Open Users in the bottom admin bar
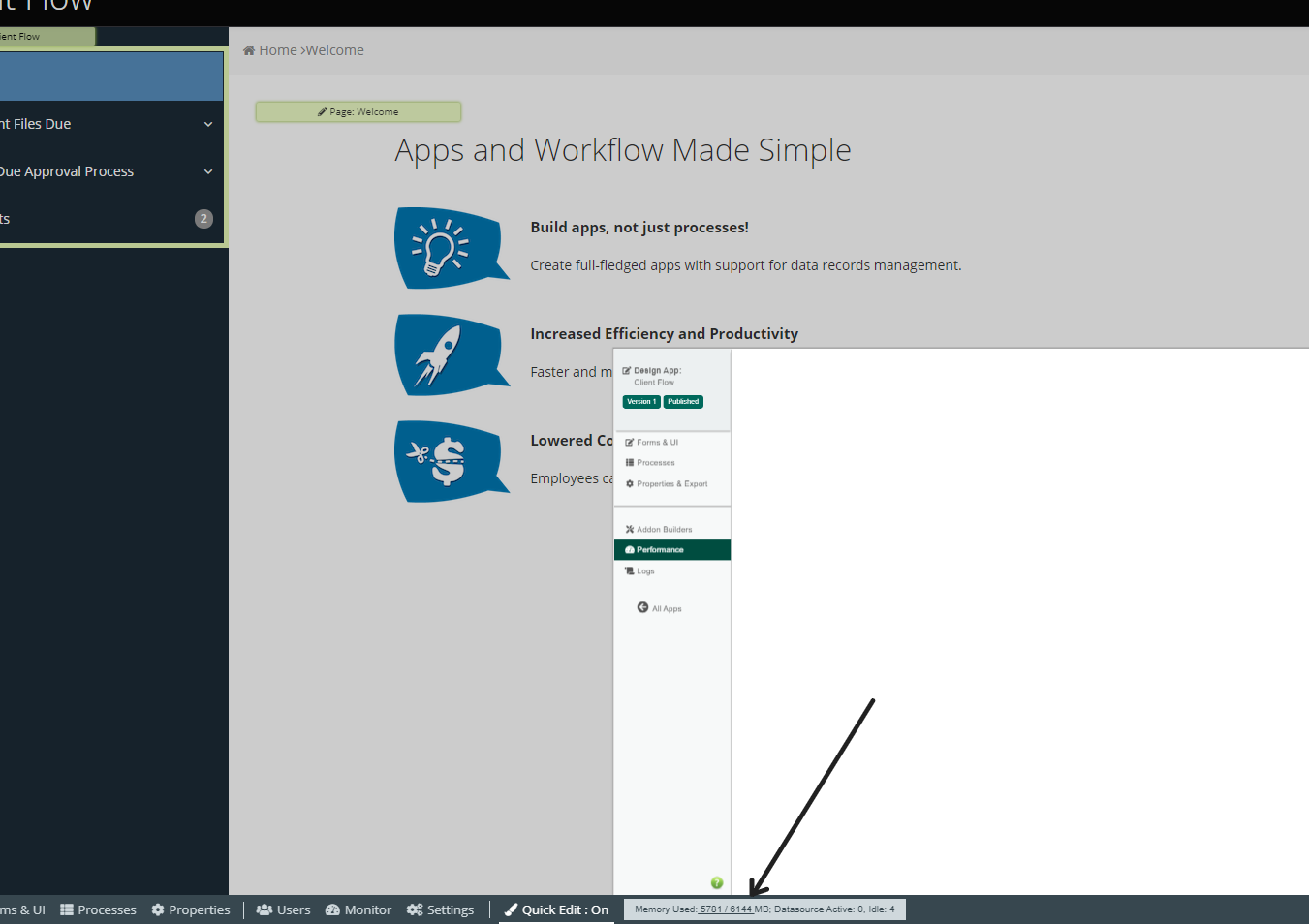The height and width of the screenshot is (924, 1309). point(283,910)
